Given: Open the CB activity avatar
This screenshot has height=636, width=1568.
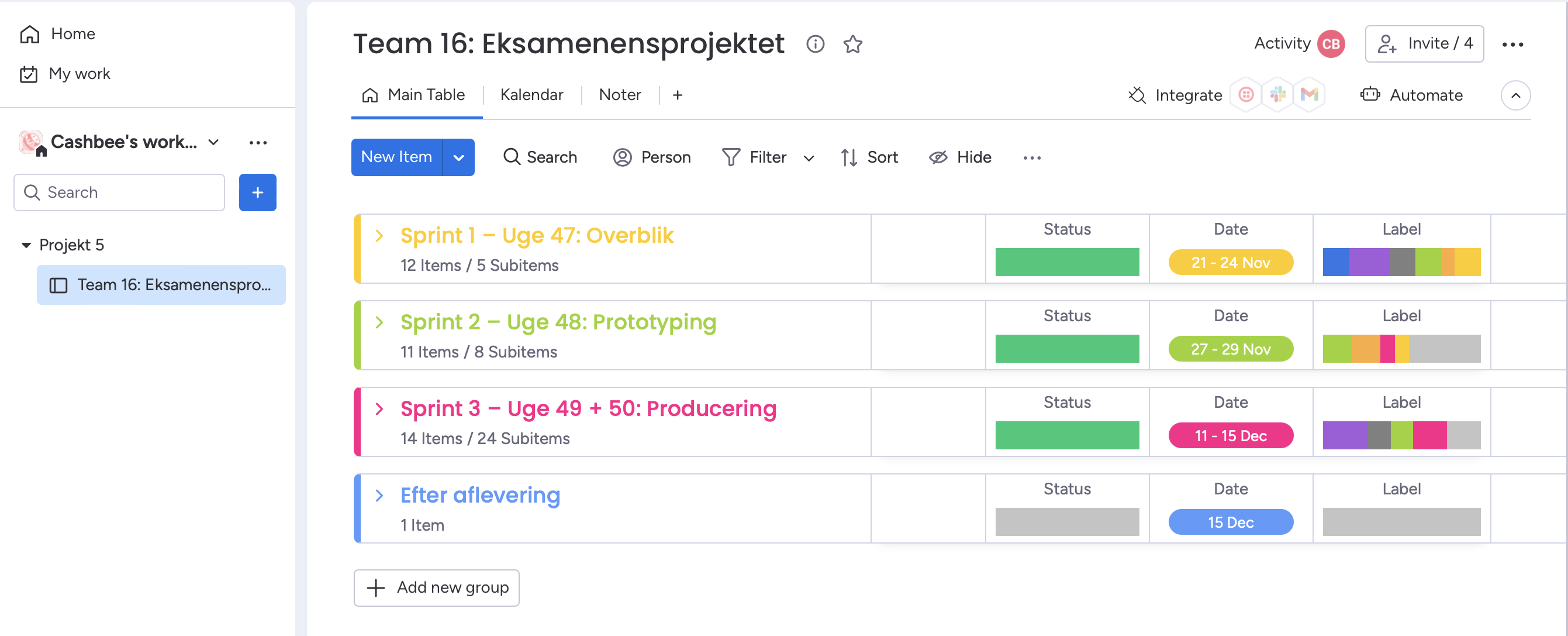Looking at the screenshot, I should 1331,44.
